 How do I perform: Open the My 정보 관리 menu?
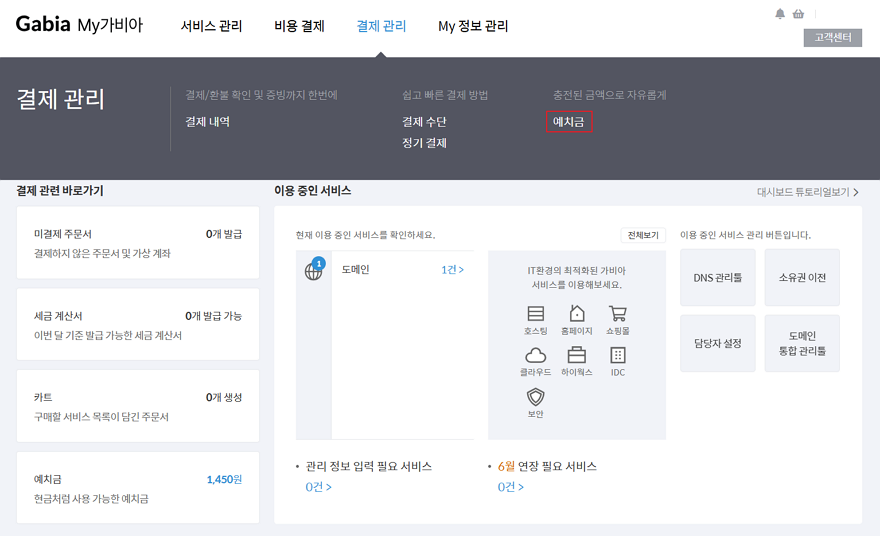473,26
